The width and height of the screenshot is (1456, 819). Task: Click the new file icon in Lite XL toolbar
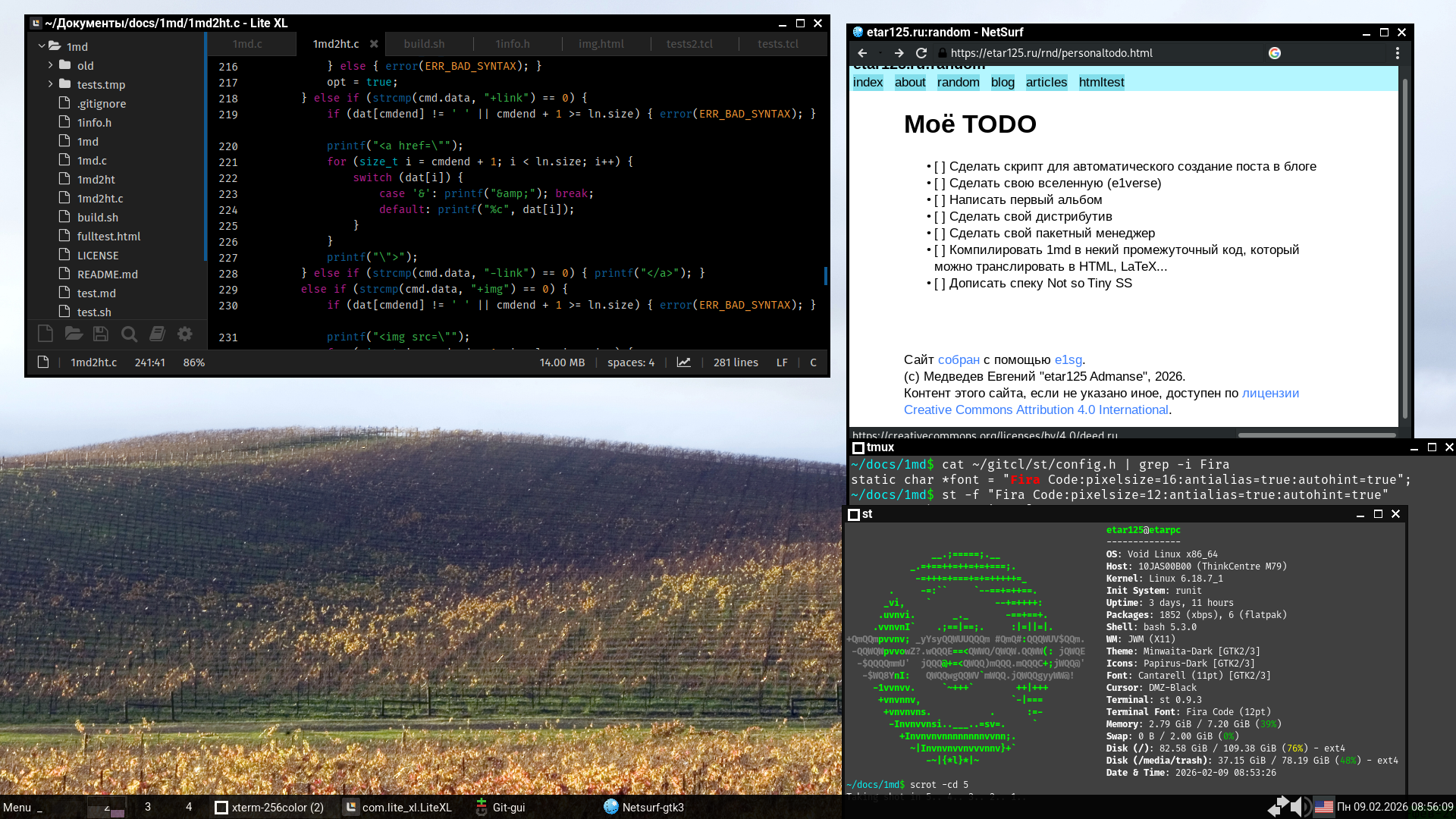click(45, 334)
